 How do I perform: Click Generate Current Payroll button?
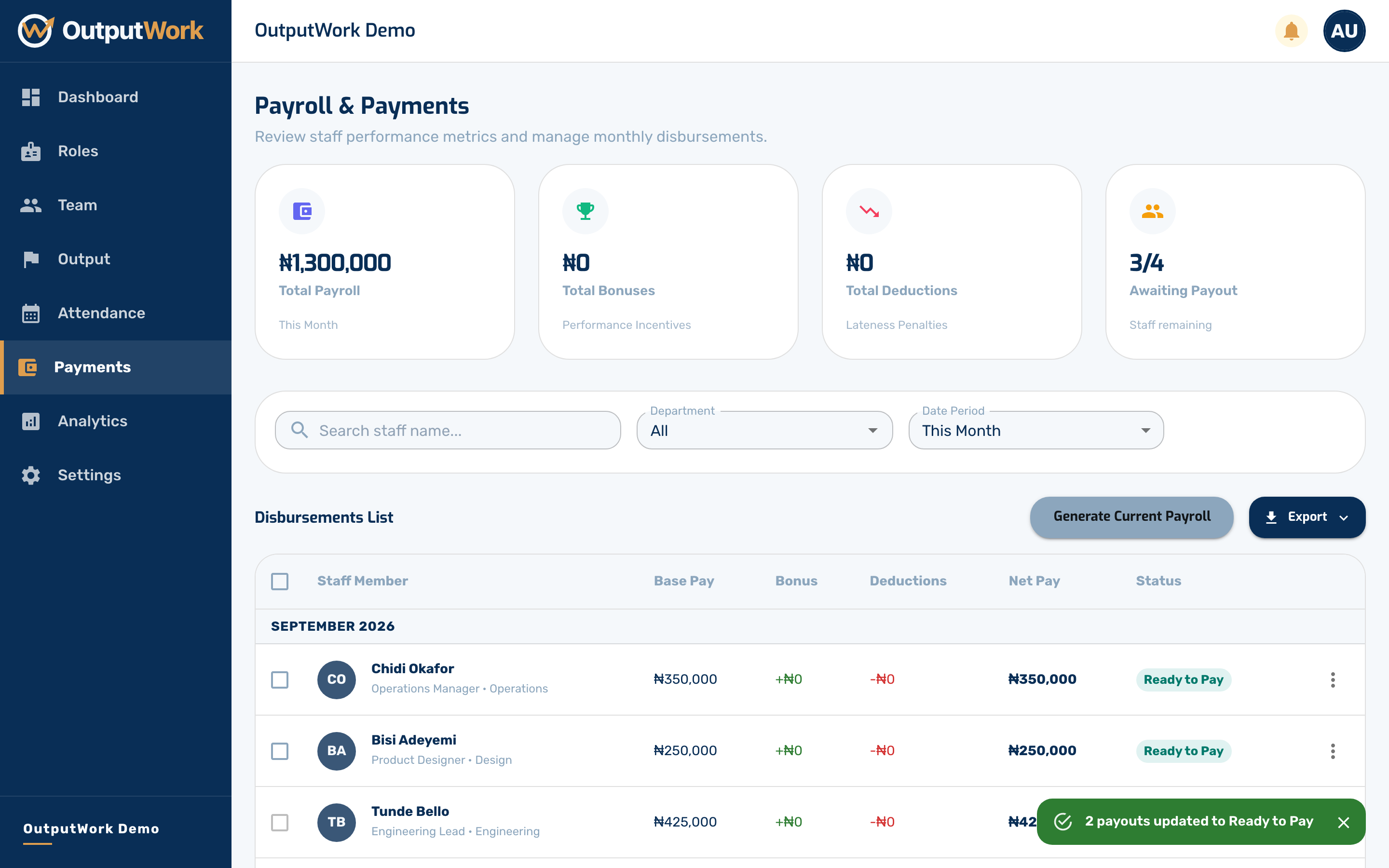[1131, 517]
